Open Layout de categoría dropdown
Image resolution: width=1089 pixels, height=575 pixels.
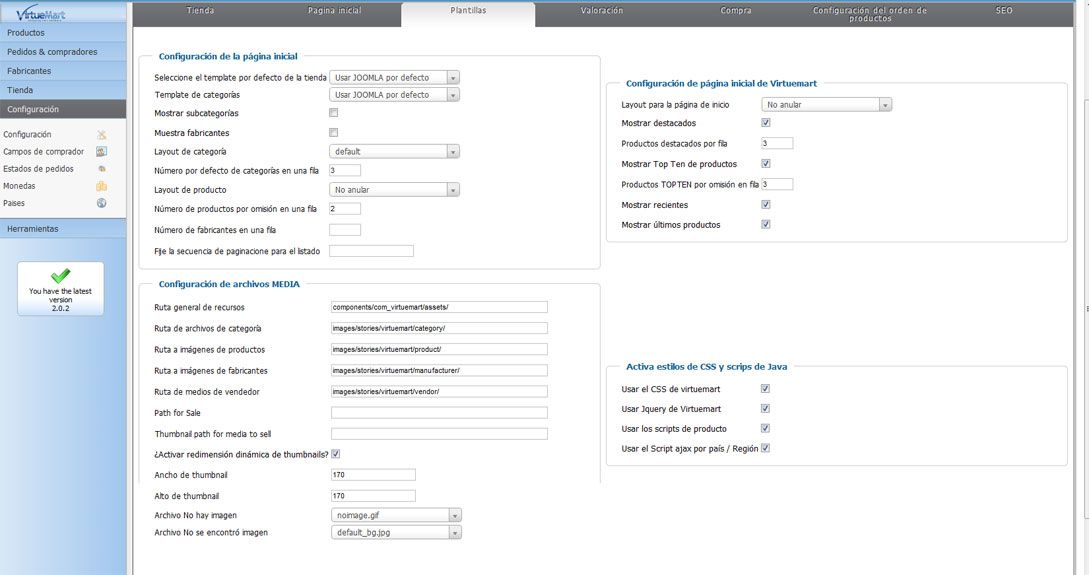[394, 151]
